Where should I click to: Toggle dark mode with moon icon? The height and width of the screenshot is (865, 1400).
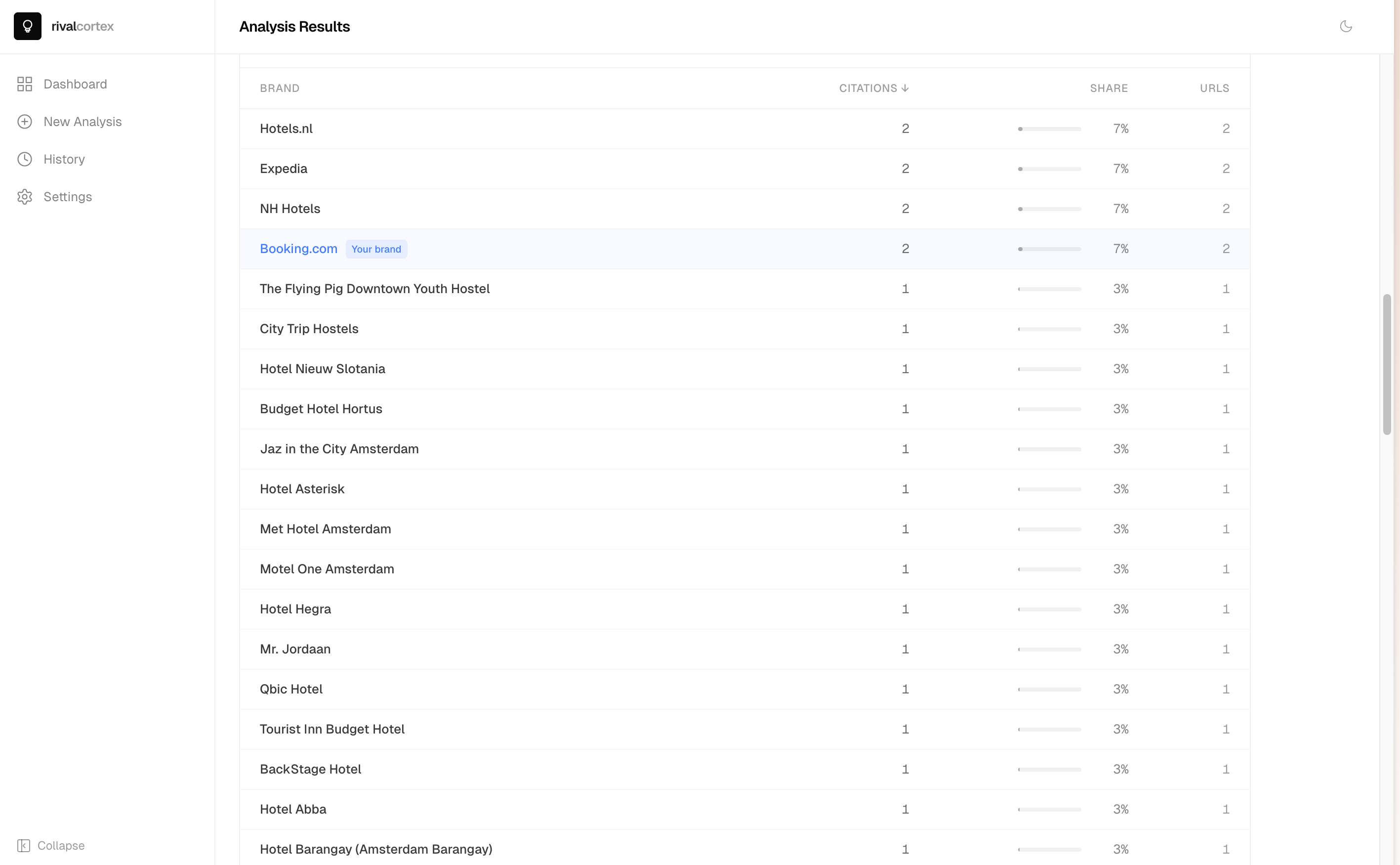(x=1346, y=26)
